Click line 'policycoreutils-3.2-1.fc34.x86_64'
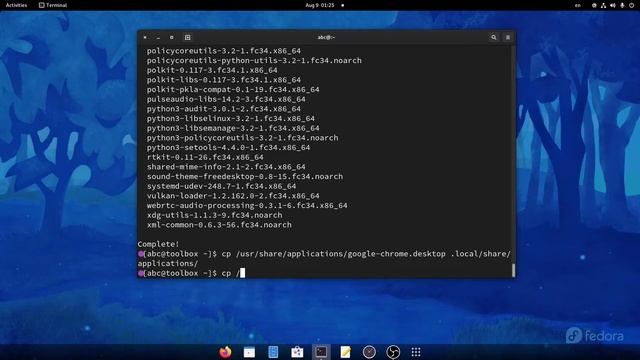Viewport: 640px width, 360px height. [224, 51]
